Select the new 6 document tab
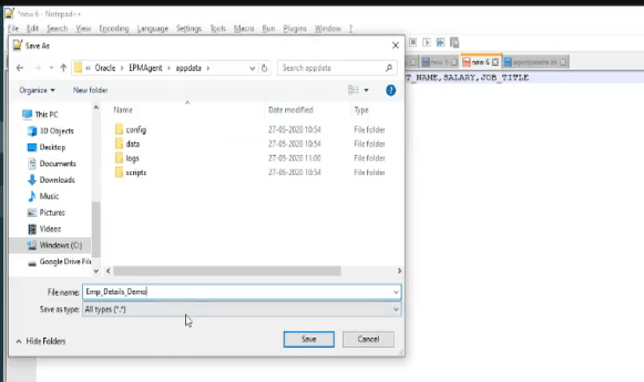644x382 pixels. (480, 62)
